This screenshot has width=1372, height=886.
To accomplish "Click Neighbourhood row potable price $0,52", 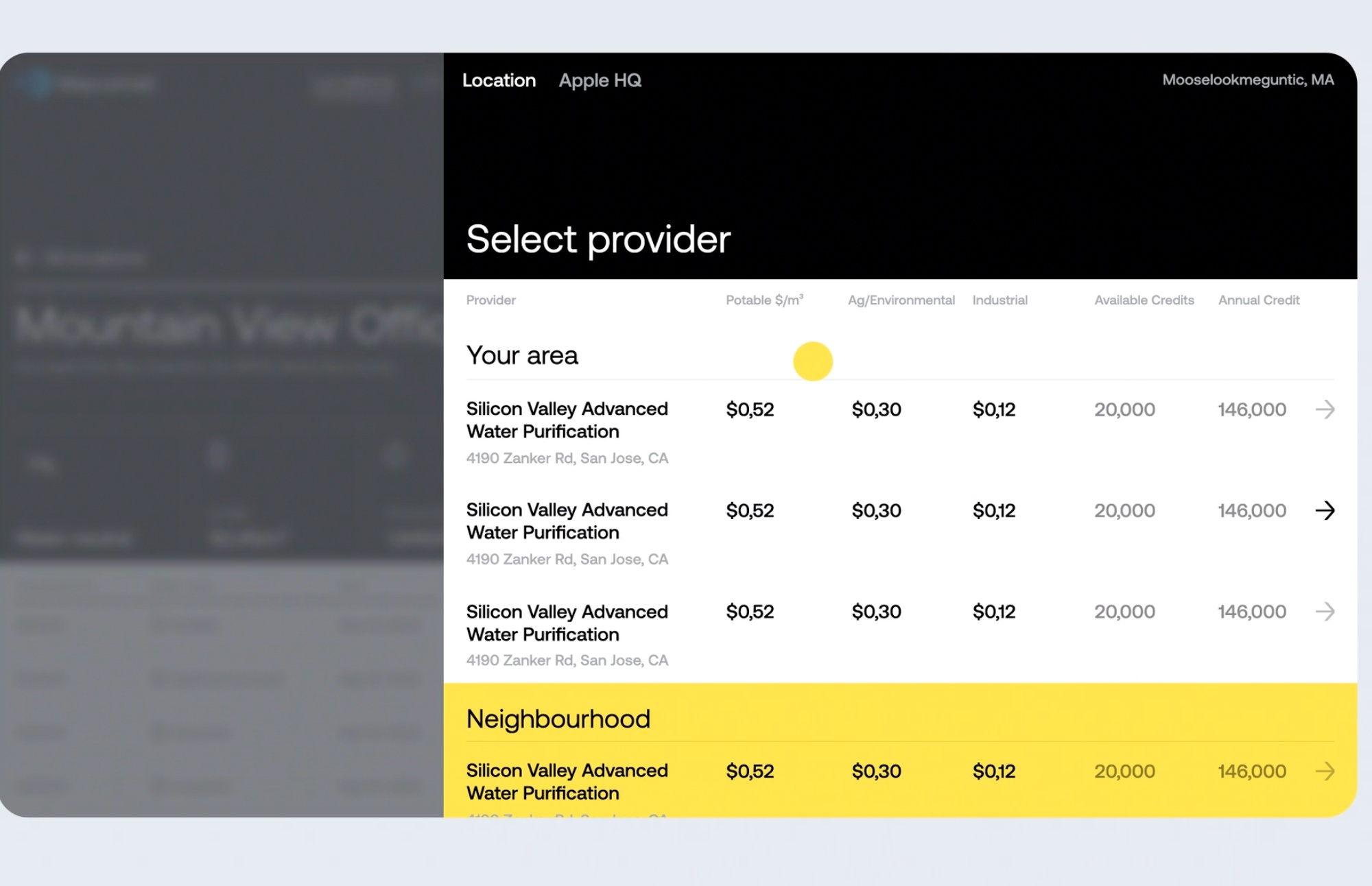I will click(750, 771).
